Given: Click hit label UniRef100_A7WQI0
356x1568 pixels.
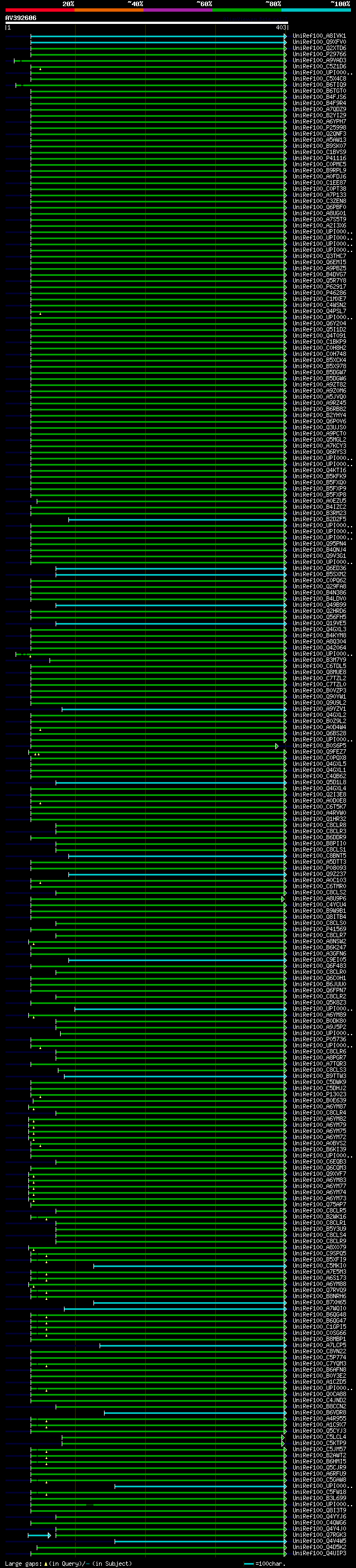Looking at the screenshot, I should pos(319,1309).
